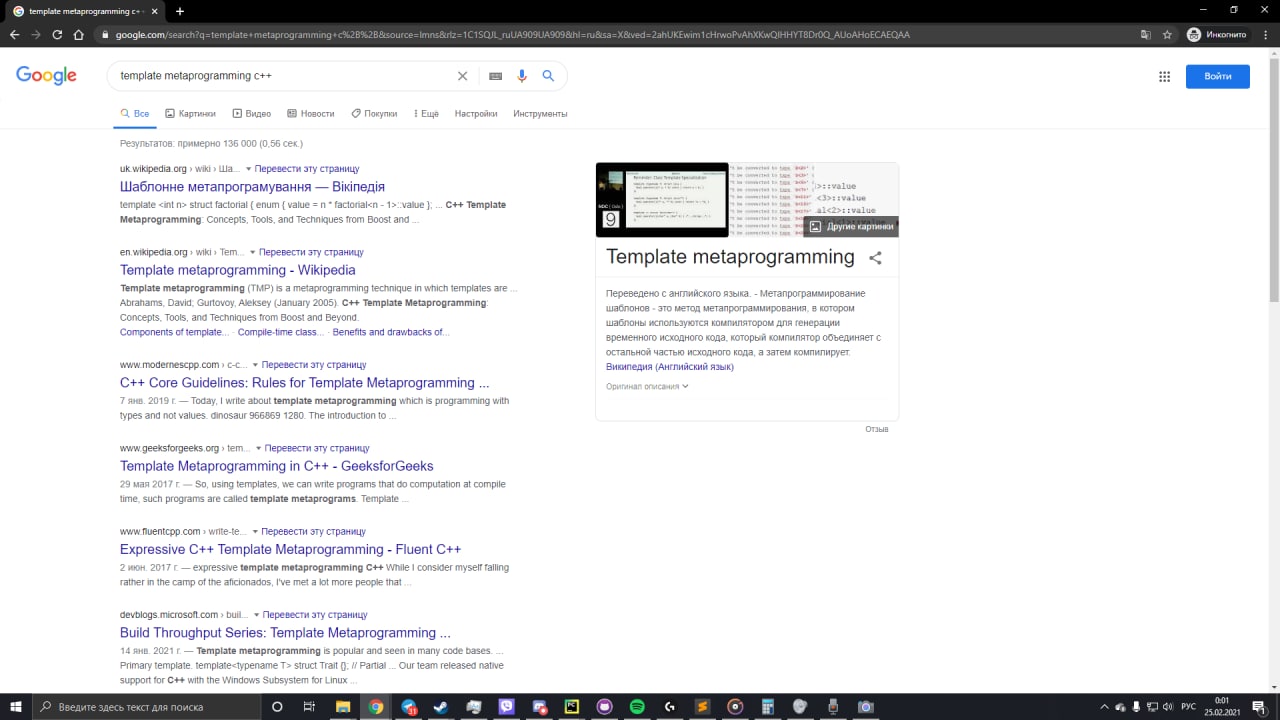1280x720 pixels.
Task: Expand dropdown arrow next to en.wikipedia.org result
Action: pyautogui.click(x=252, y=253)
